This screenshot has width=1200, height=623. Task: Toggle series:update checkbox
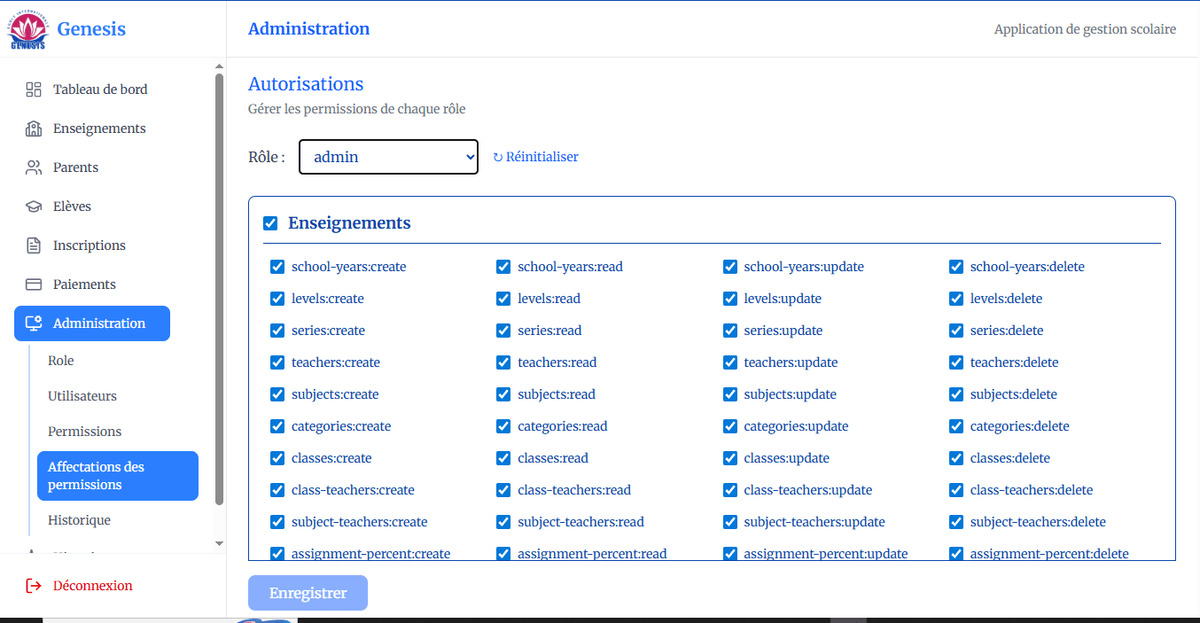pyautogui.click(x=730, y=331)
